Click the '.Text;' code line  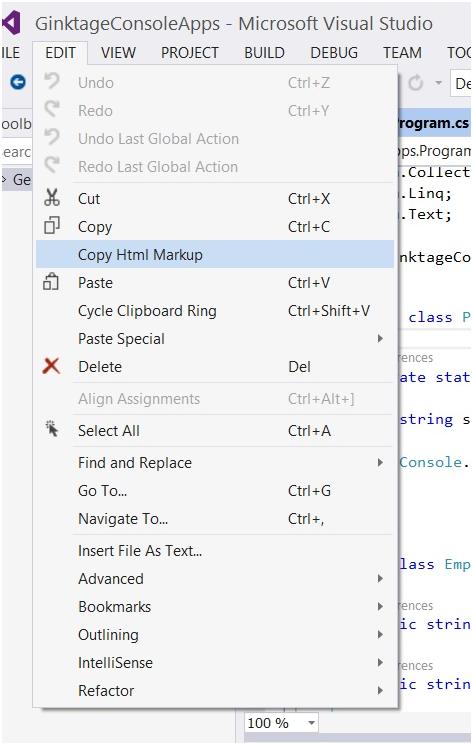tap(426, 214)
